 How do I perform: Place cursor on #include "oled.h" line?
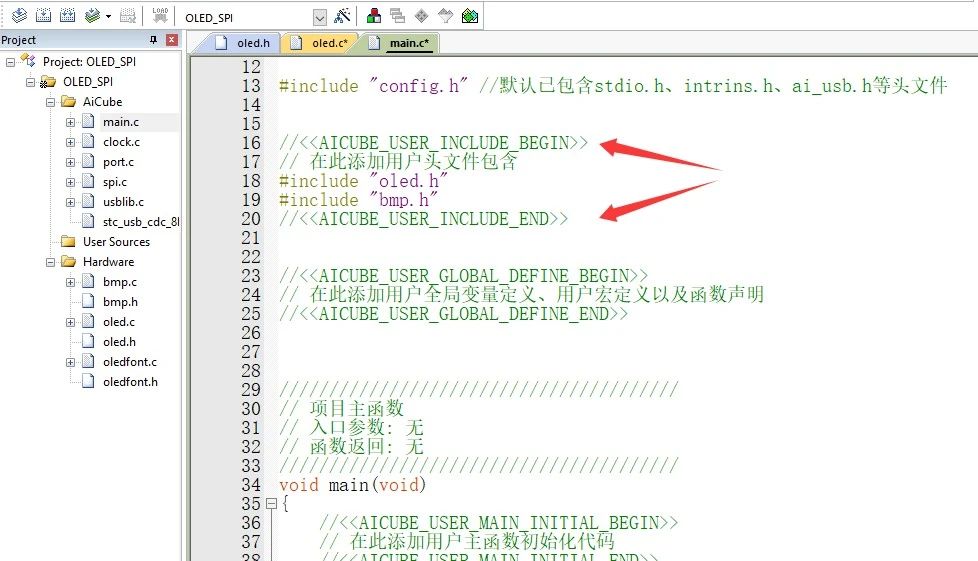[x=363, y=181]
